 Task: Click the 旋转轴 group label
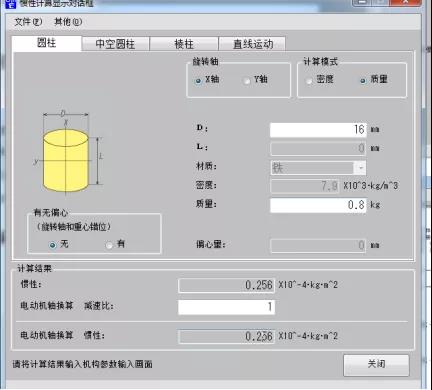pos(205,62)
